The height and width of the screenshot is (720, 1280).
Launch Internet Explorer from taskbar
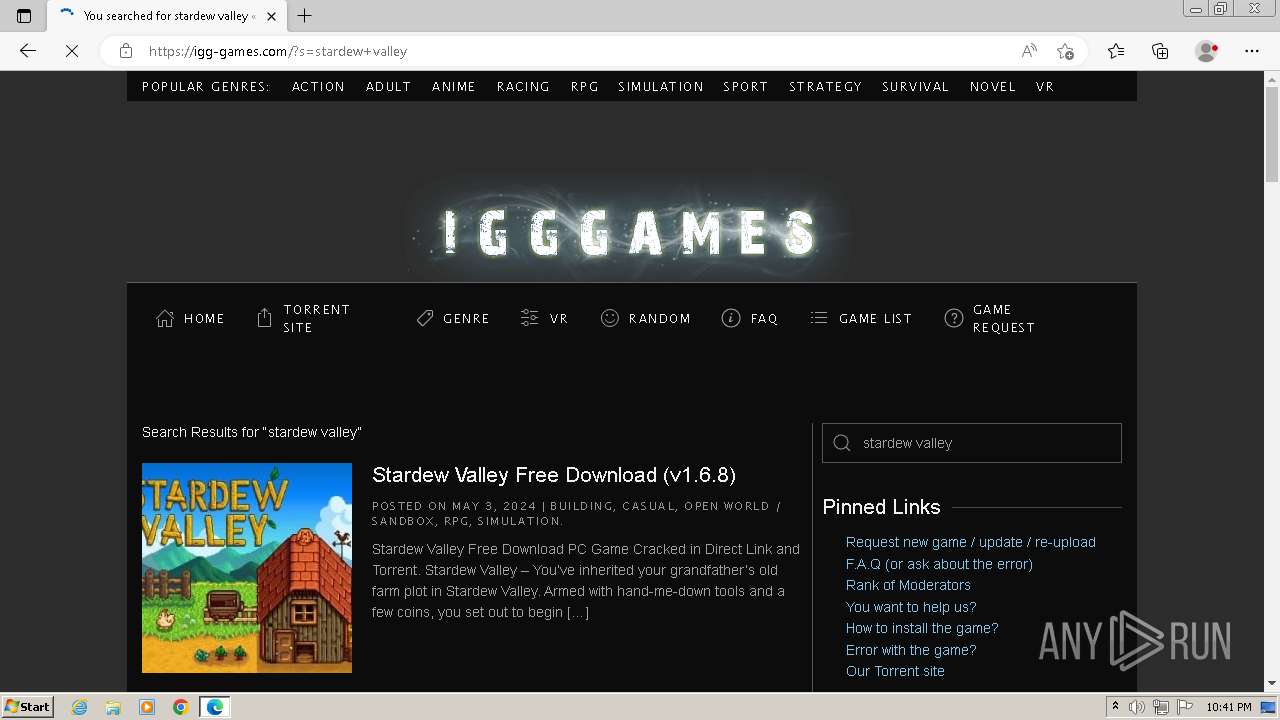tap(79, 707)
